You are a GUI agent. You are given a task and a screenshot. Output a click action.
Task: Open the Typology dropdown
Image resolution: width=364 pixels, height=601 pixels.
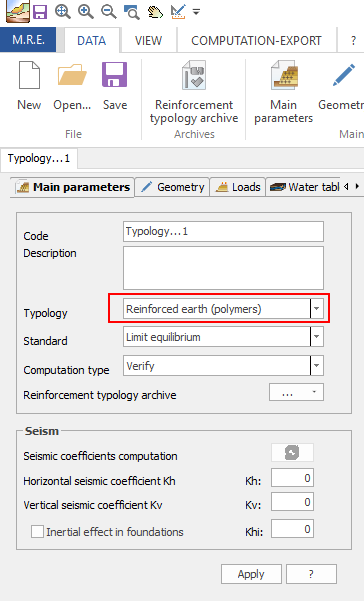coord(316,309)
